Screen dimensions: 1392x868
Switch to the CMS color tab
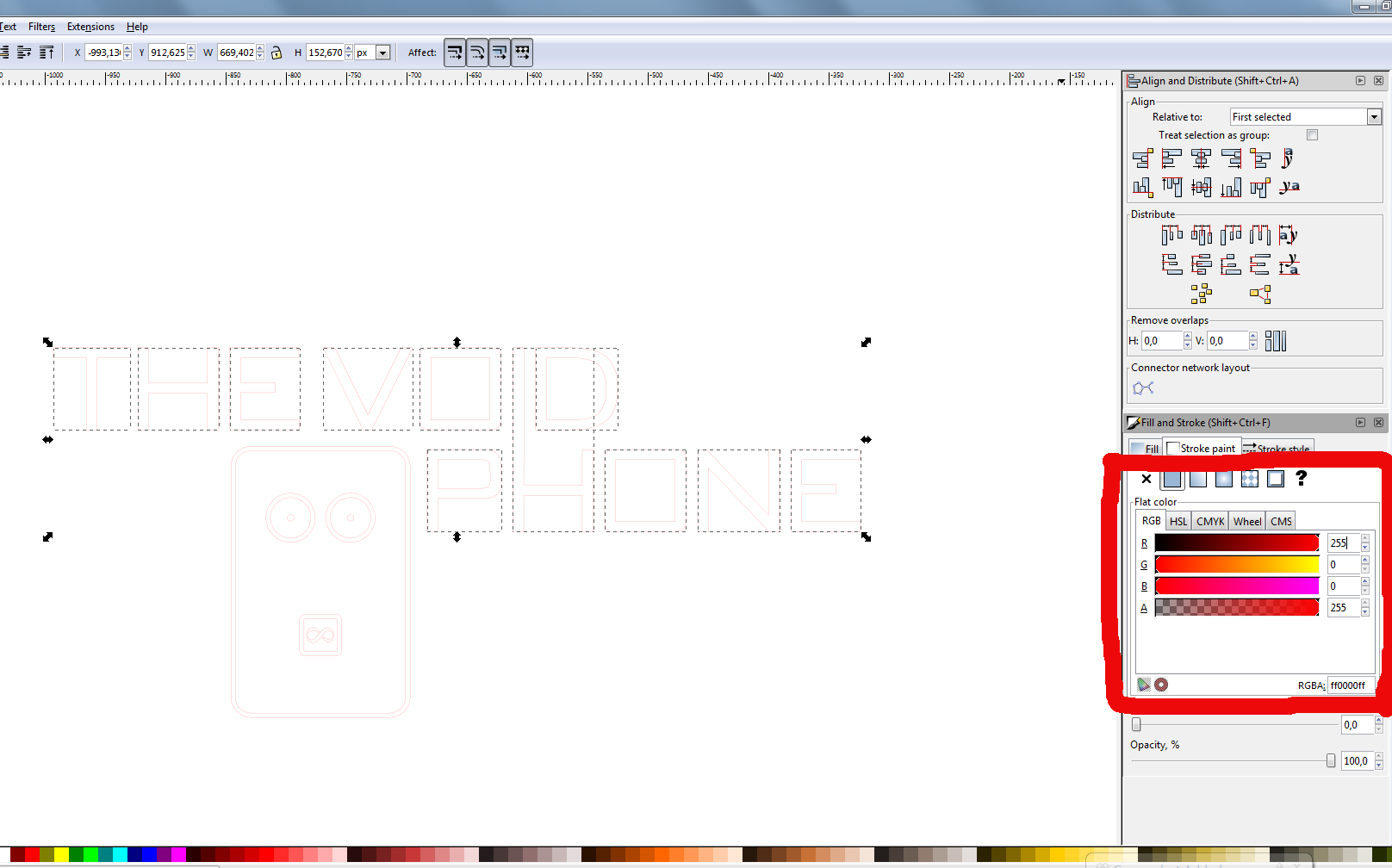1281,521
